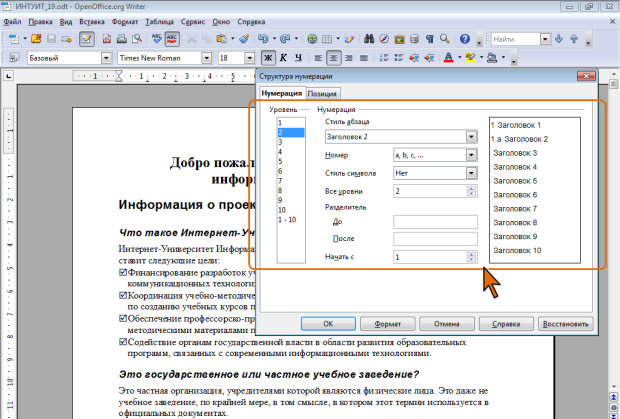Toggle bold formatting (Ж)
This screenshot has width=620, height=419.
(x=267, y=58)
